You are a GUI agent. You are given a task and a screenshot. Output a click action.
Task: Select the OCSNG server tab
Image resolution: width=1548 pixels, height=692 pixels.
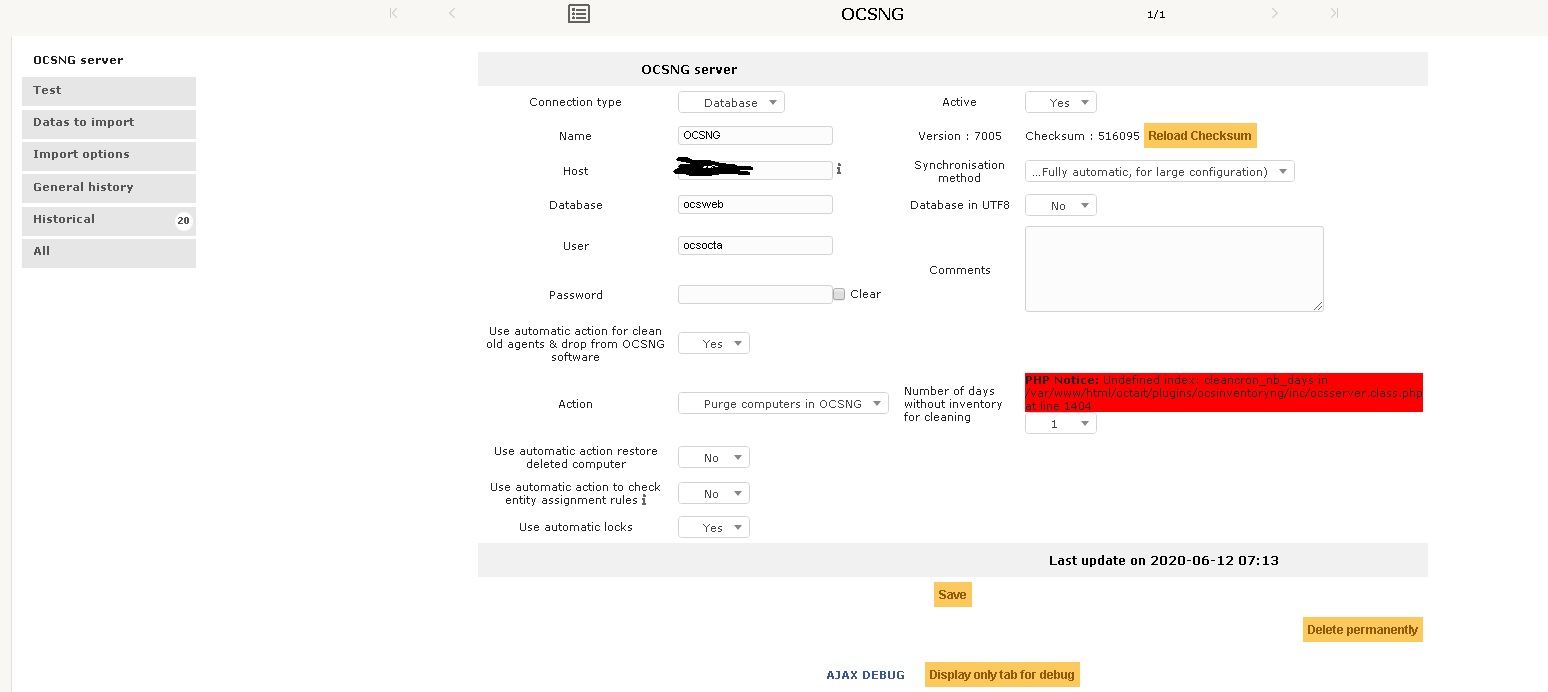tap(109, 60)
